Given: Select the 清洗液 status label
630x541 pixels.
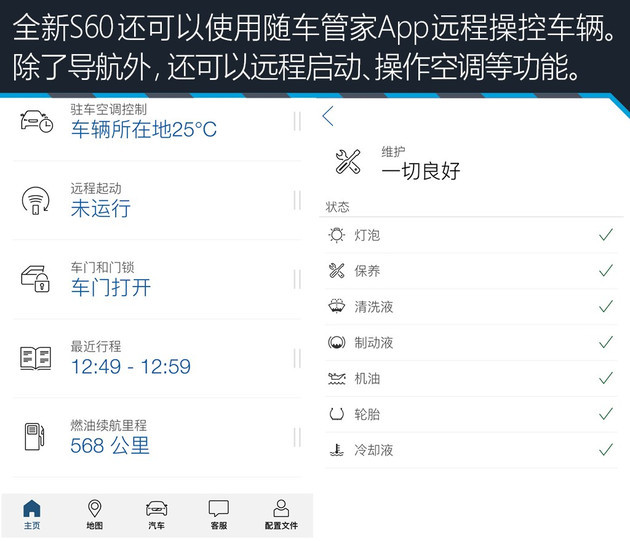Looking at the screenshot, I should tap(373, 307).
